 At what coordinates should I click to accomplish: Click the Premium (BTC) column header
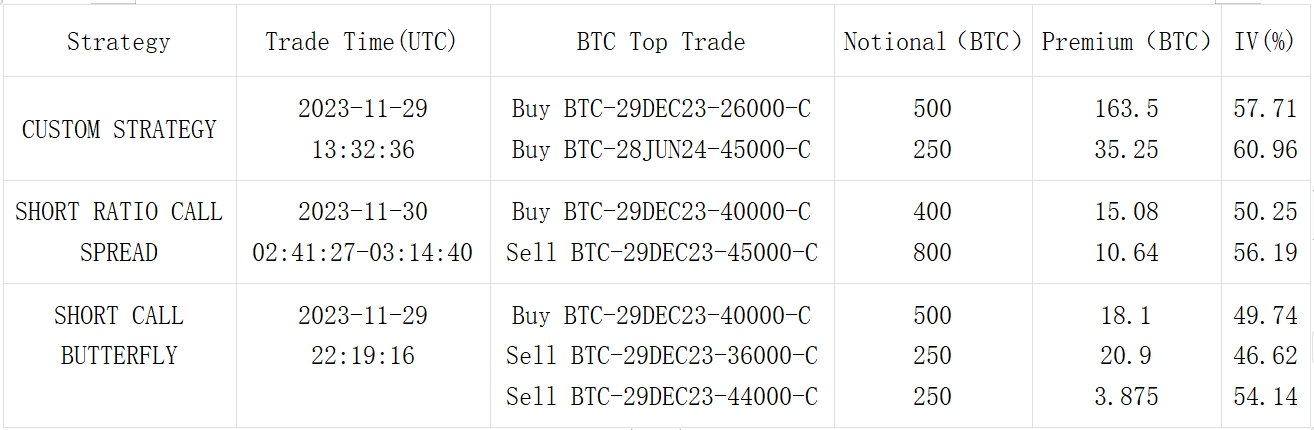pyautogui.click(x=1126, y=42)
